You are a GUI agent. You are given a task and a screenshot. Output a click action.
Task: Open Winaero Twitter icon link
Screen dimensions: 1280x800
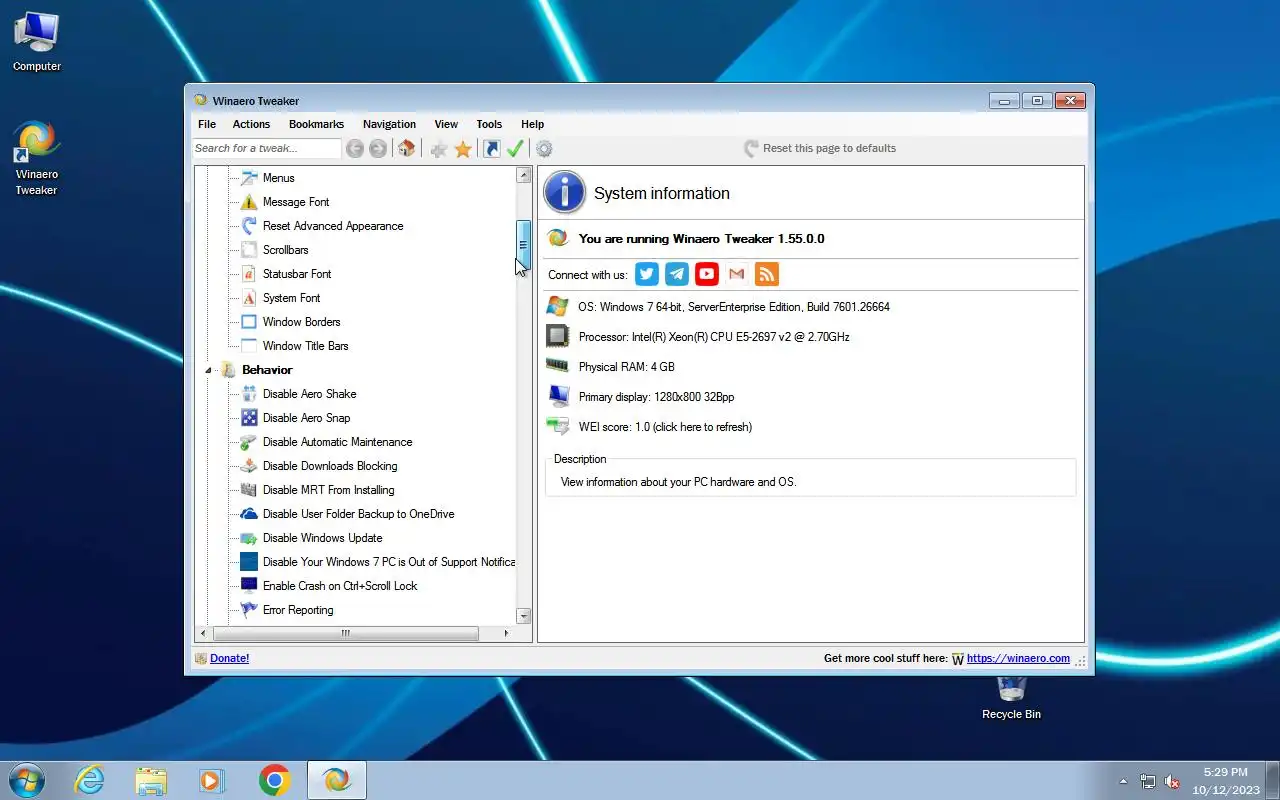click(647, 274)
